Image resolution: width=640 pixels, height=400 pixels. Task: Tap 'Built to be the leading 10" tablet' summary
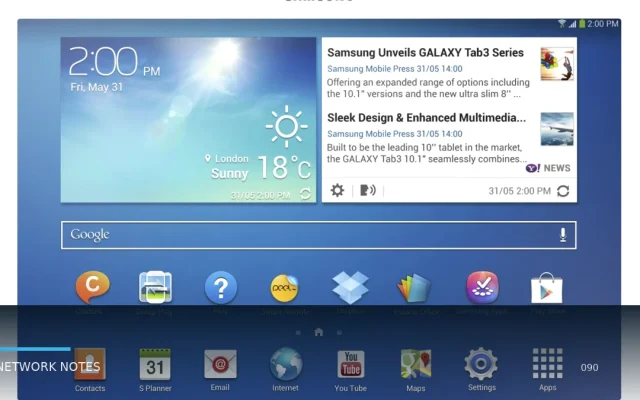click(427, 153)
